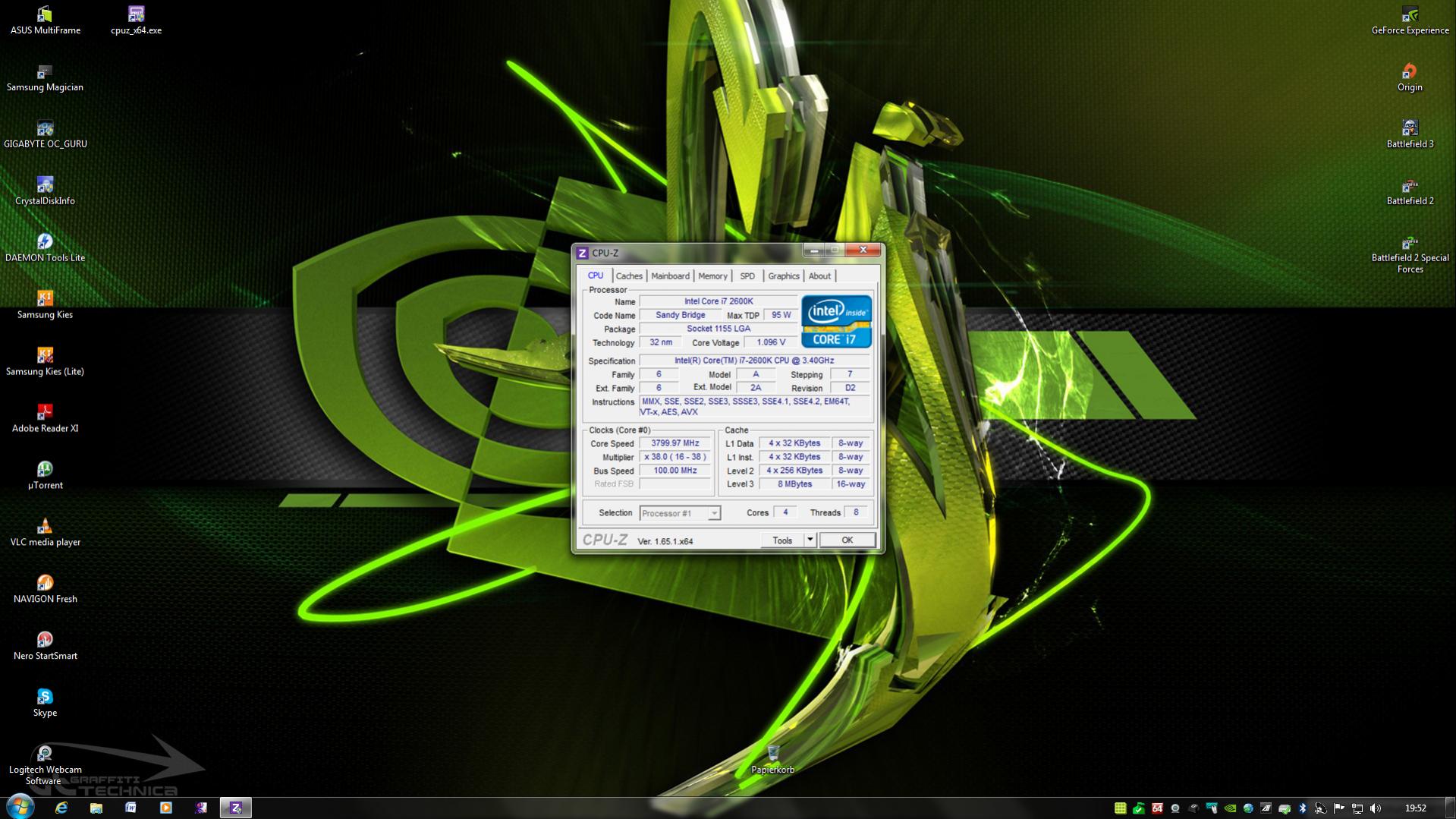Open network connection tray icon

[x=1357, y=808]
